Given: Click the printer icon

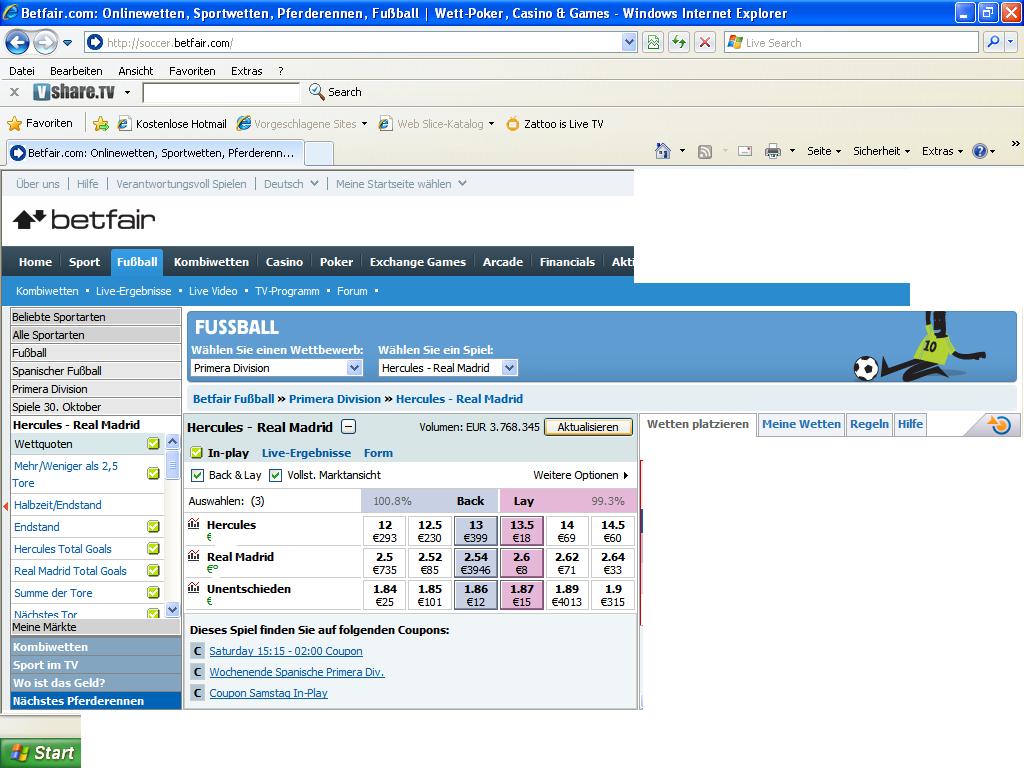Looking at the screenshot, I should coord(773,152).
